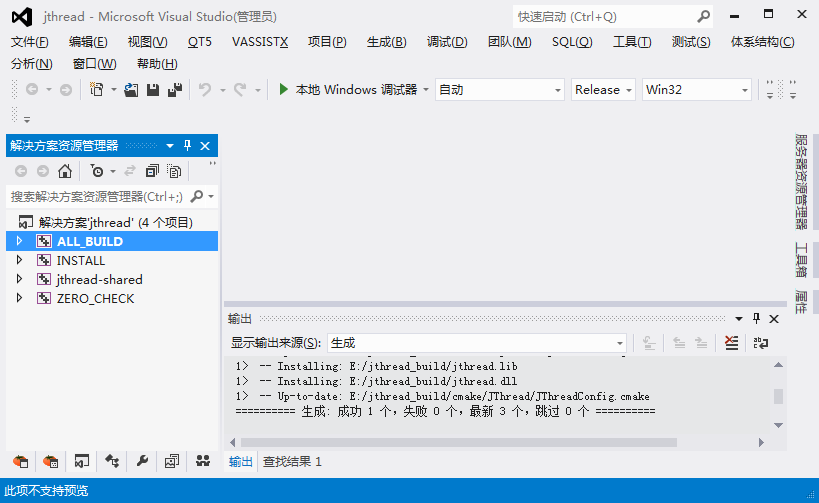Pin the output panel
This screenshot has width=819, height=503.
pyautogui.click(x=756, y=319)
